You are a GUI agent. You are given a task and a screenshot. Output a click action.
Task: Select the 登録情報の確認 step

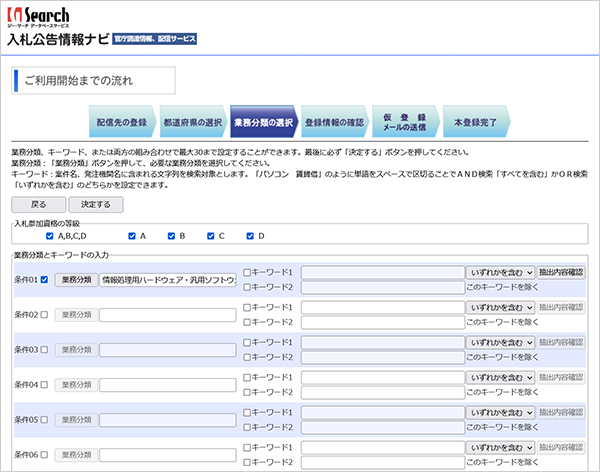coord(335,122)
